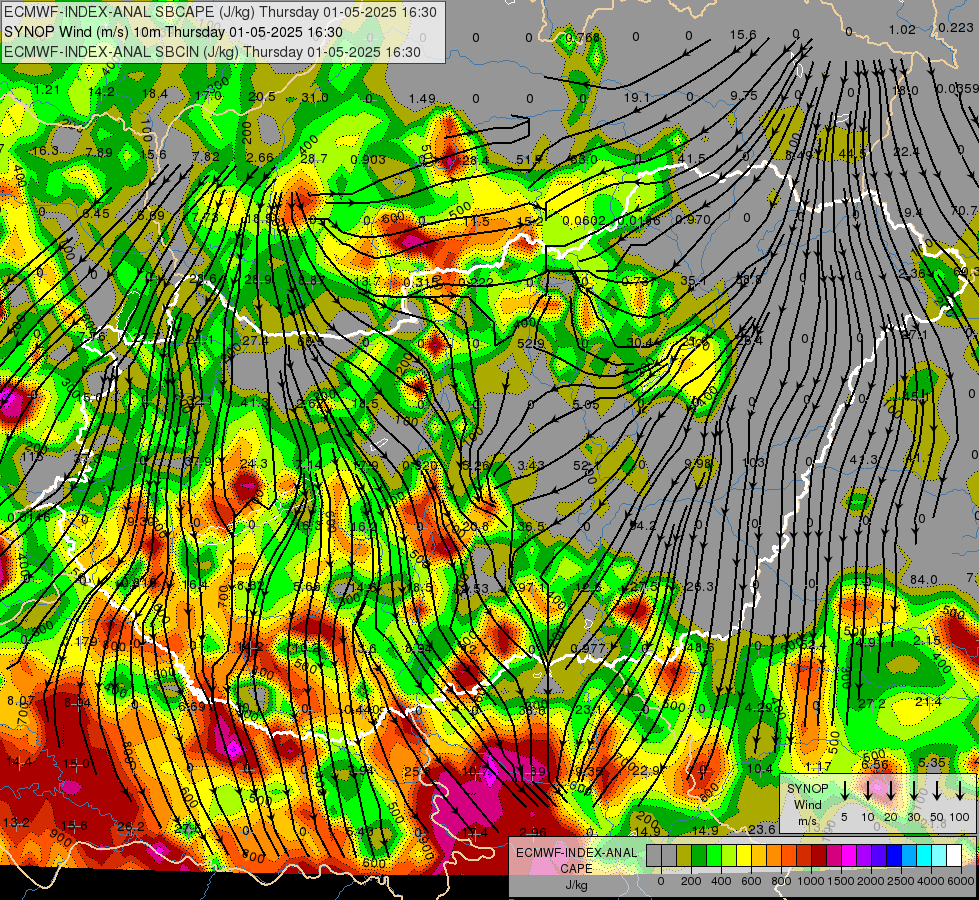Image resolution: width=979 pixels, height=900 pixels.
Task: Click the map value '2.96'
Action: click(533, 832)
